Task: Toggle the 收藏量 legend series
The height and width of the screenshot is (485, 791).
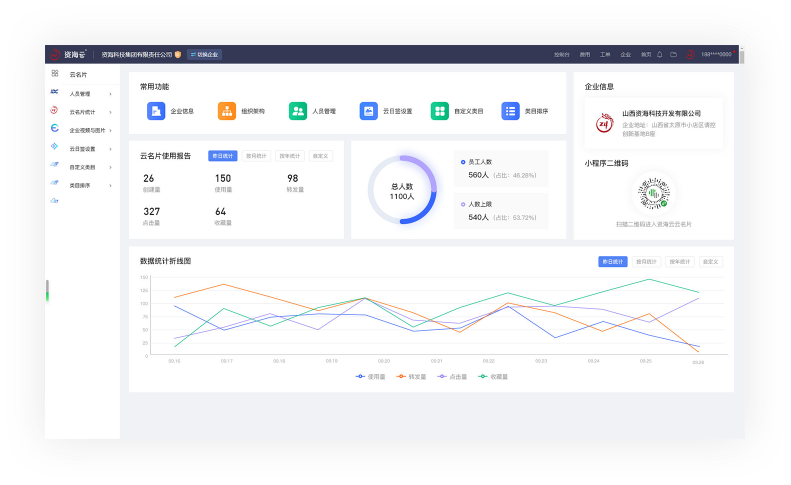Action: click(493, 376)
